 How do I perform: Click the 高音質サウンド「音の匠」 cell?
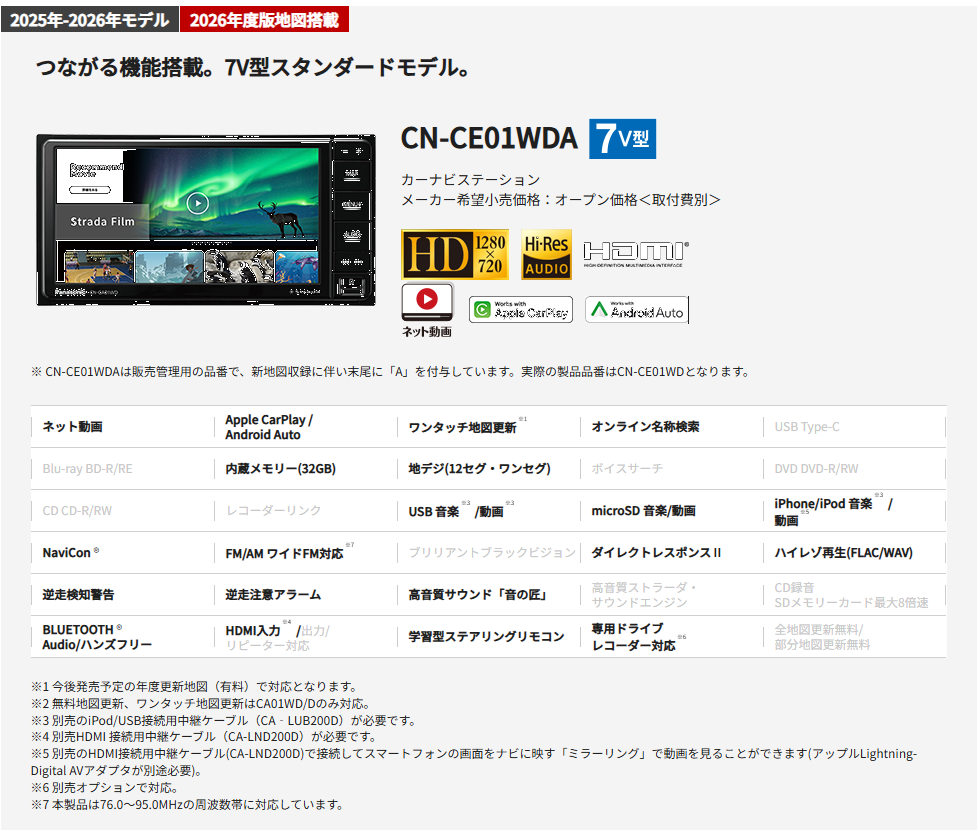[489, 594]
